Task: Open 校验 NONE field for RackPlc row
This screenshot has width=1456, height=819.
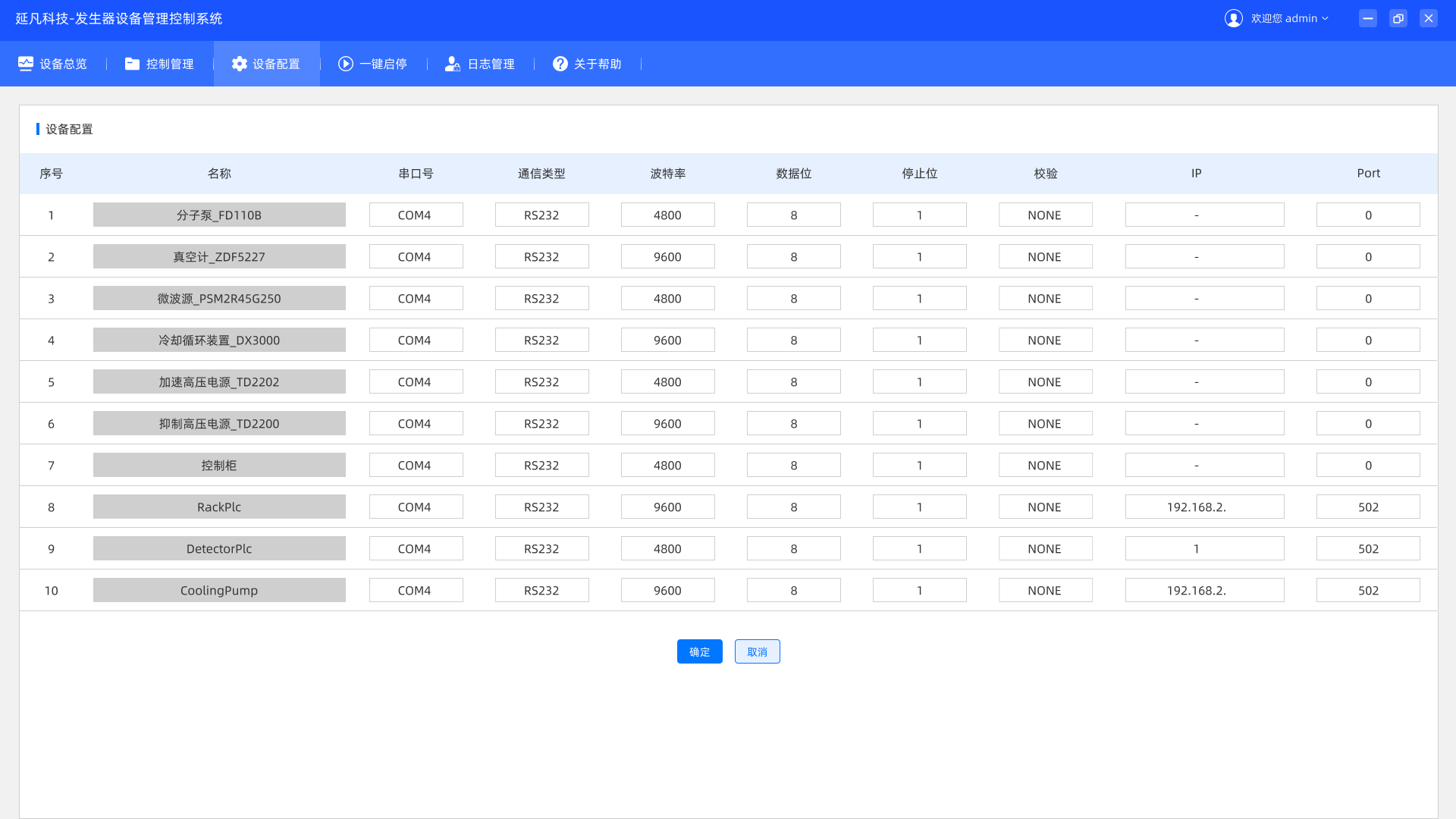Action: click(1045, 507)
